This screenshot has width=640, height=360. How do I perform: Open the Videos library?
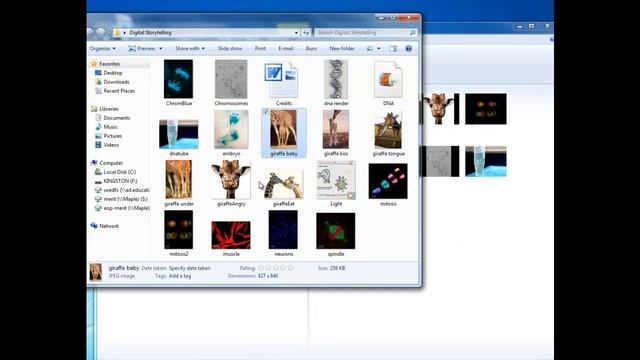[x=111, y=144]
